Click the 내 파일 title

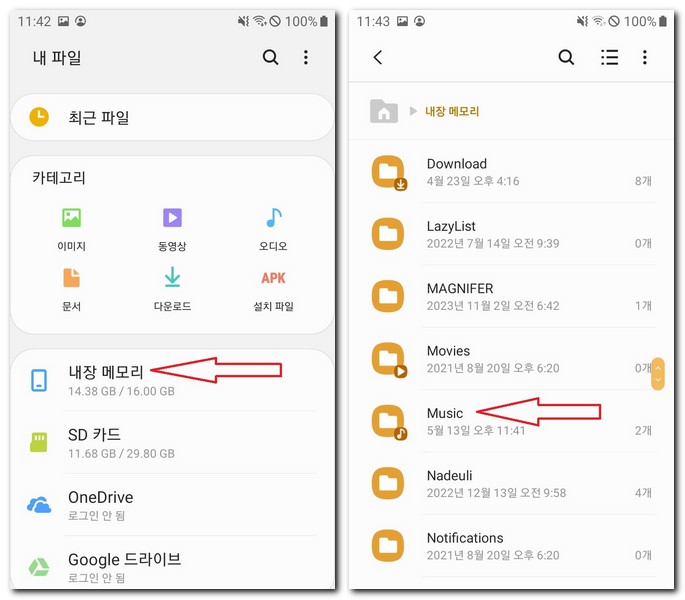click(x=57, y=57)
